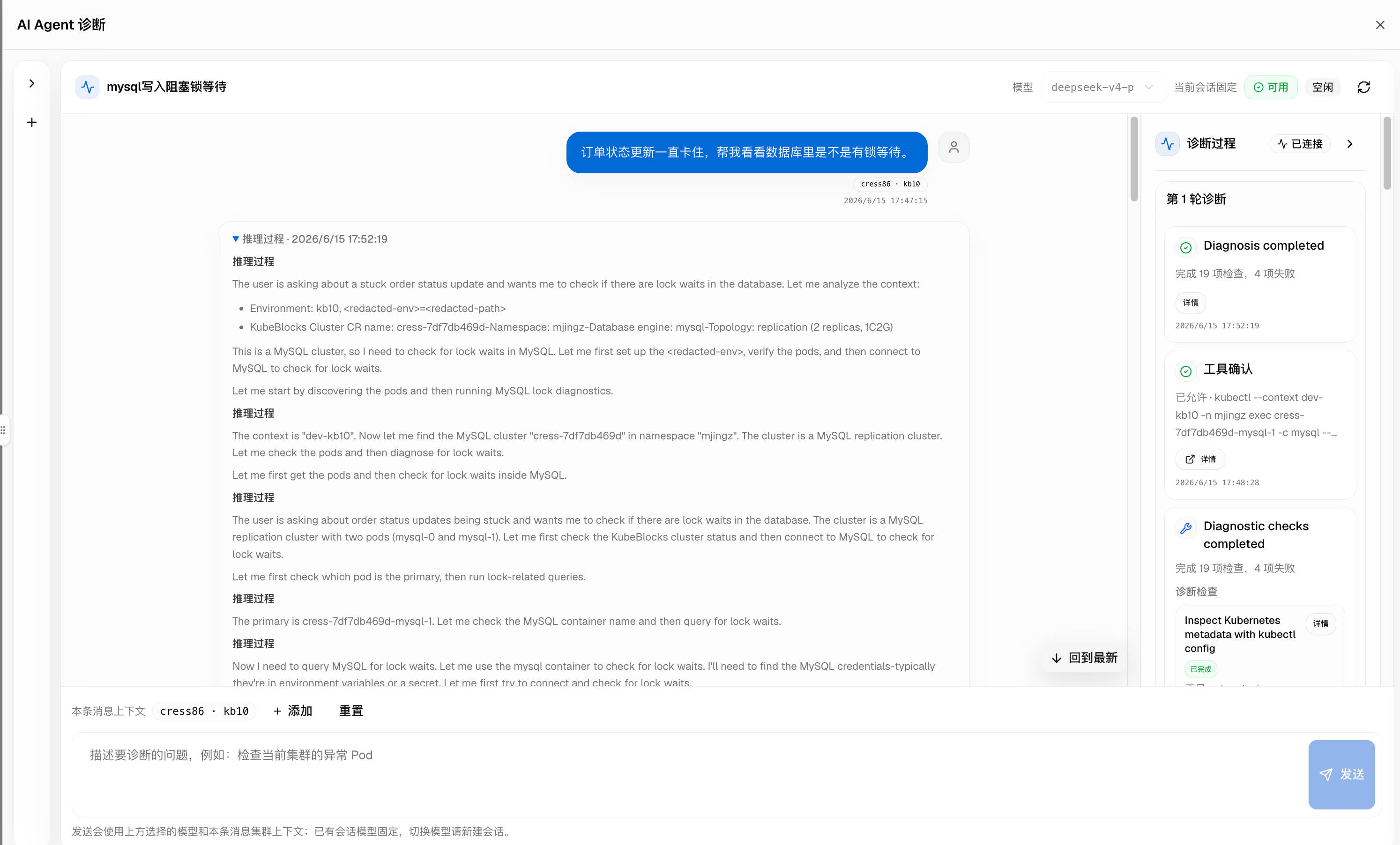
Task: Open the deepseek-v4-p model dropdown
Action: tap(1102, 87)
